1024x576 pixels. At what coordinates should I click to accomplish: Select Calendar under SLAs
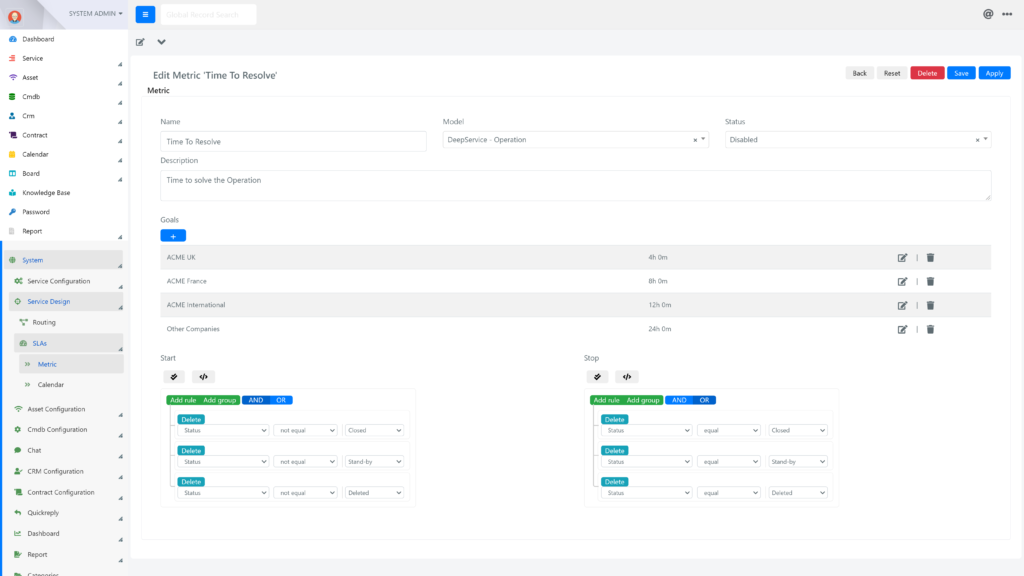pos(50,385)
